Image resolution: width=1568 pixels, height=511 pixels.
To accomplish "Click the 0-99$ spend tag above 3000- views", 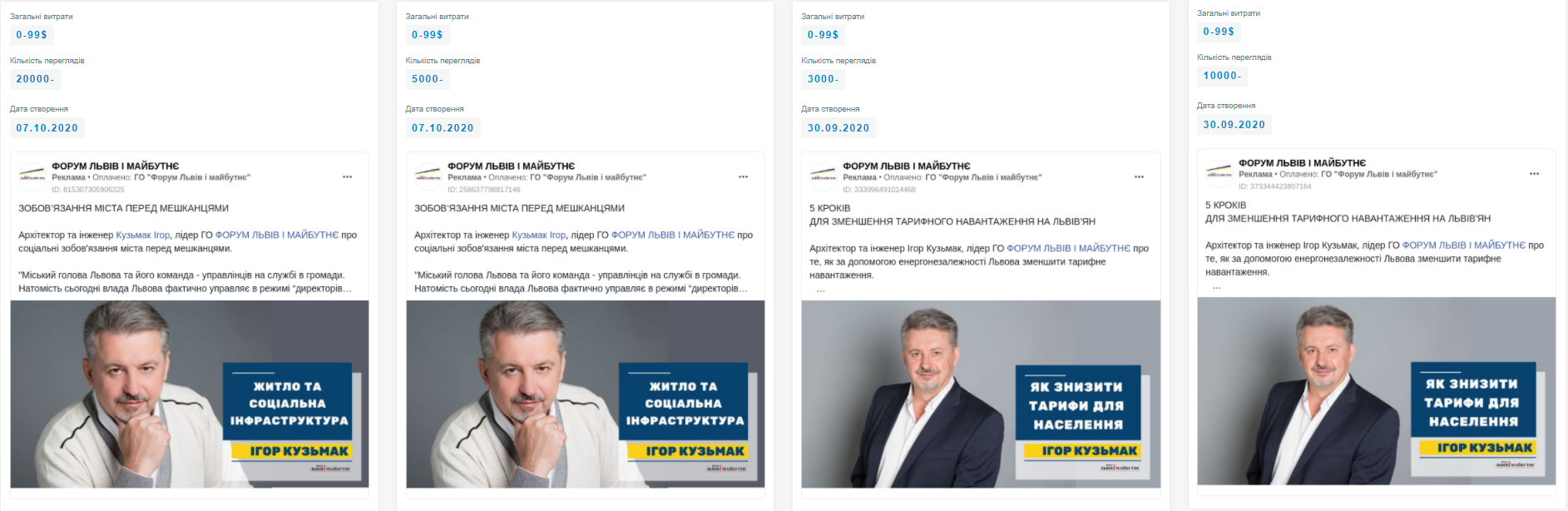I will (x=823, y=35).
